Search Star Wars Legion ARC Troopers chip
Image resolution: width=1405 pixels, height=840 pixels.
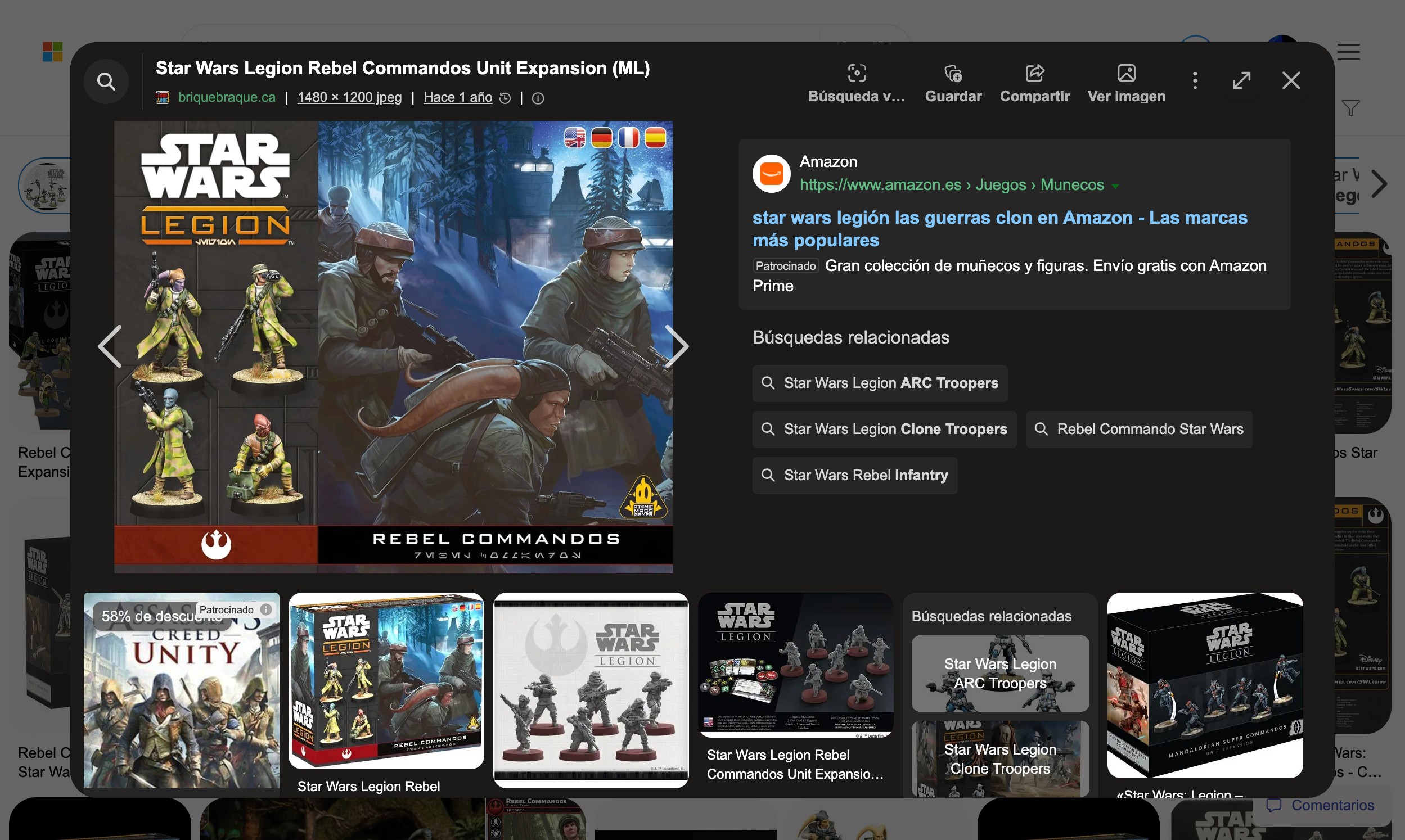point(880,383)
